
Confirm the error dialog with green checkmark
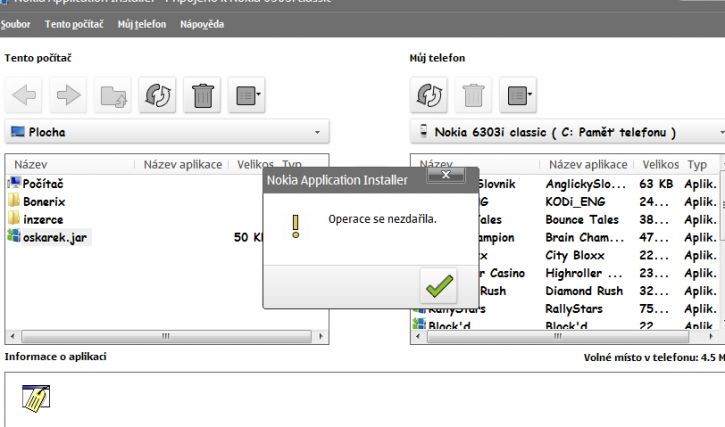point(439,285)
